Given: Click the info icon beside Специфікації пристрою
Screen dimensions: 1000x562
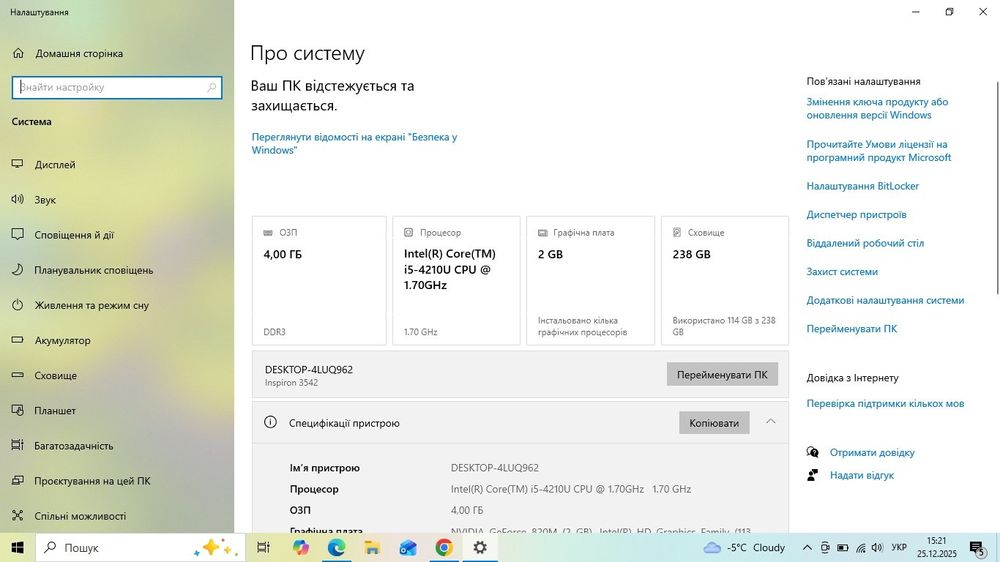Looking at the screenshot, I should click(270, 422).
